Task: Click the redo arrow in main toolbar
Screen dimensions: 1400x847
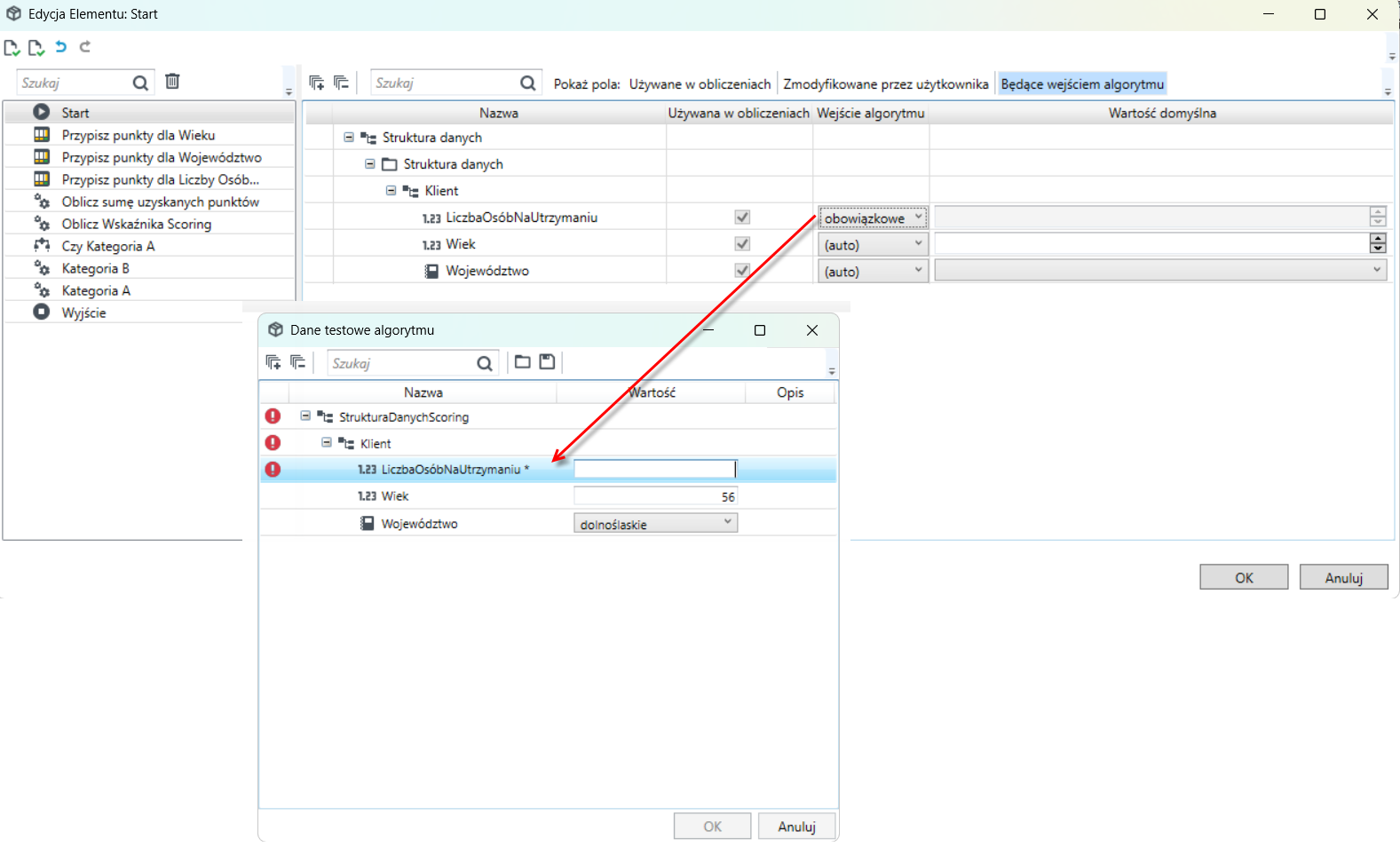Action: 85,47
